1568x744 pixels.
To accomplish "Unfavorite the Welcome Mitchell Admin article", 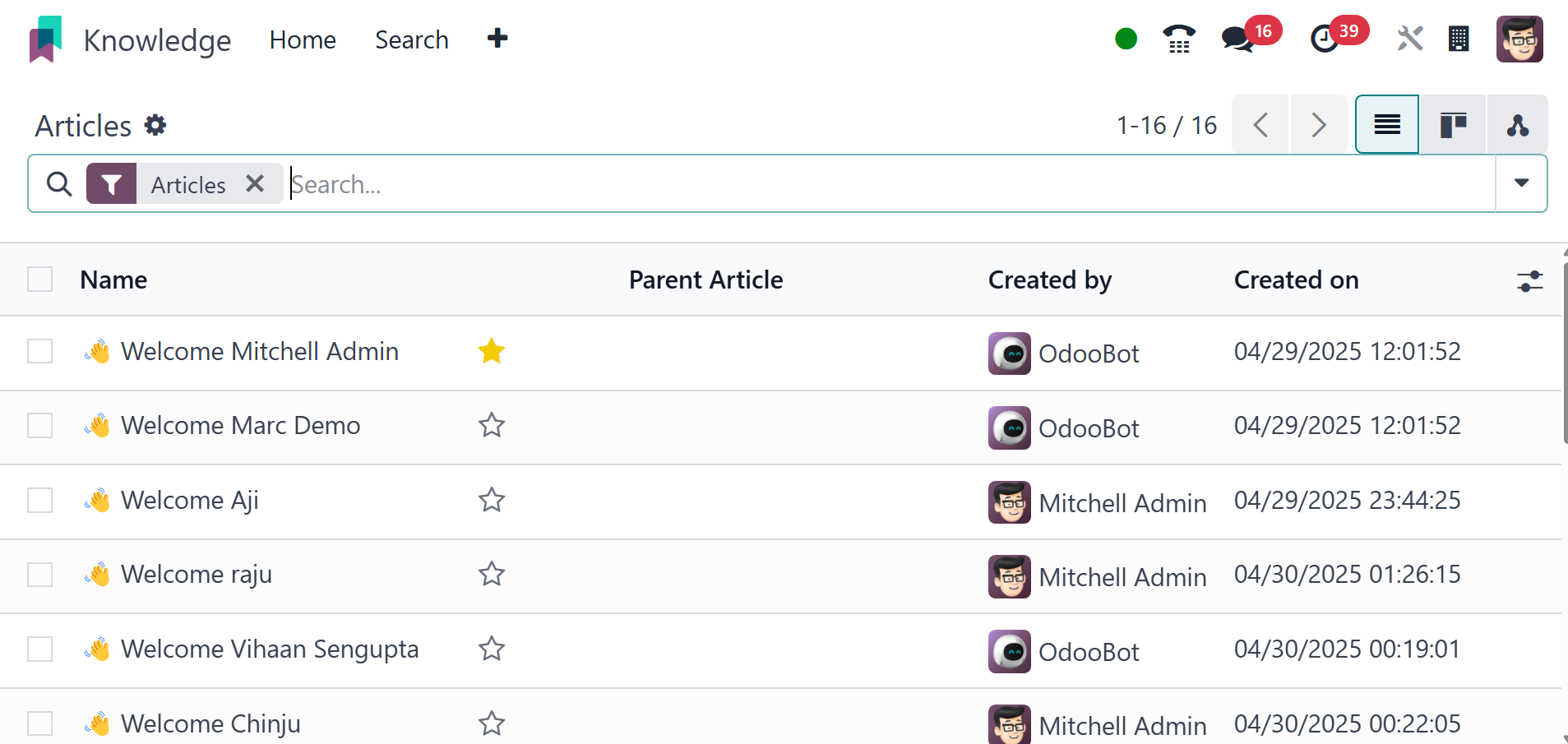I will point(492,351).
